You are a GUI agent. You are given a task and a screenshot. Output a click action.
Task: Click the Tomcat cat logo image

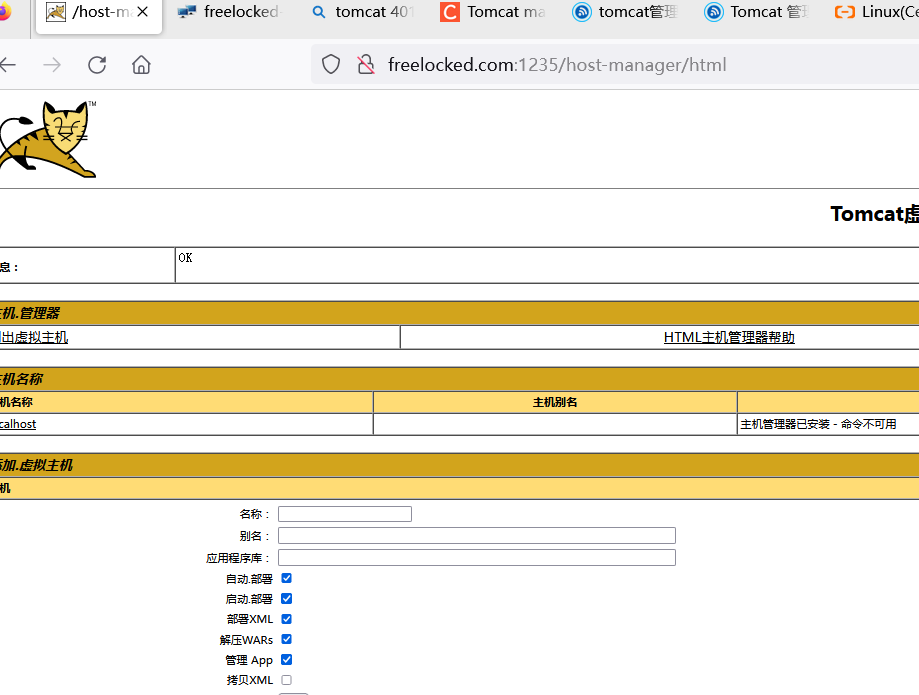click(48, 139)
